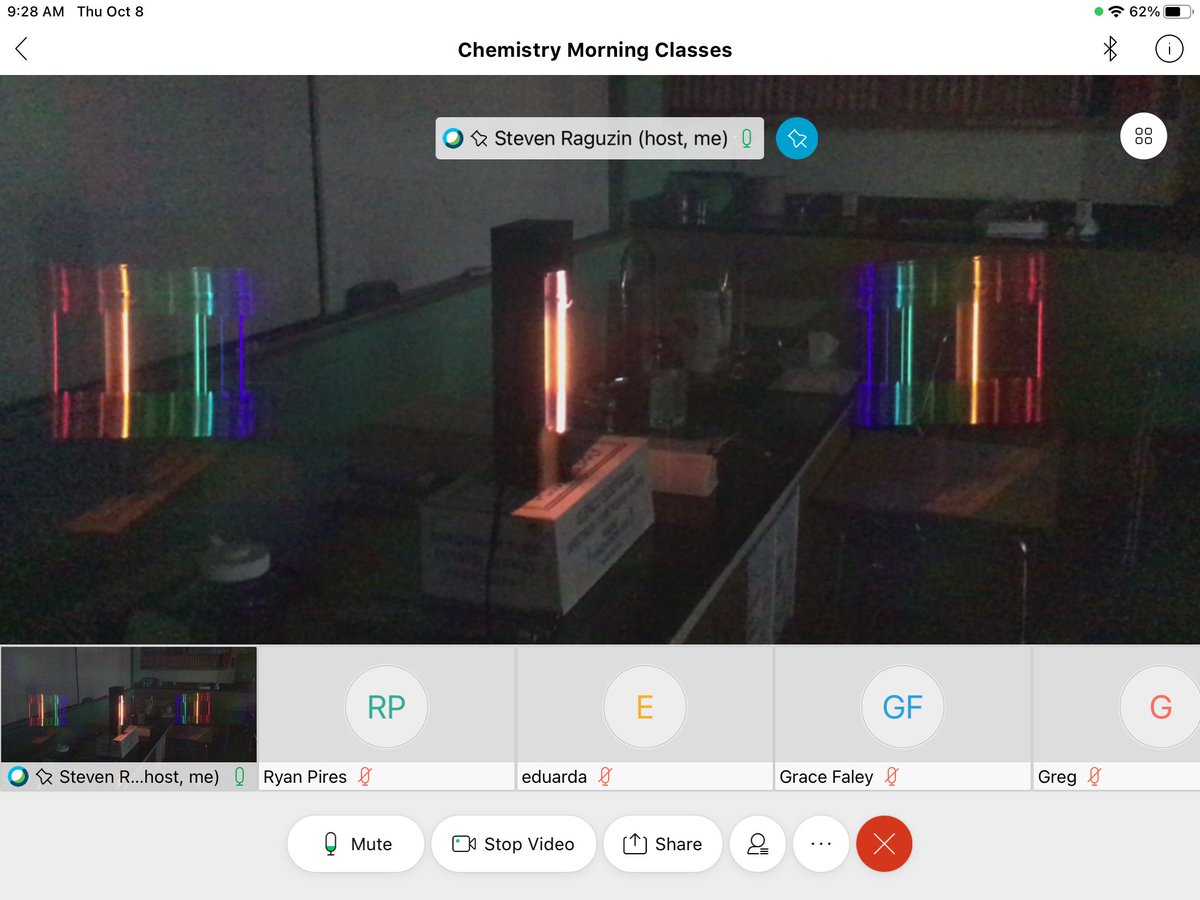Click the Wi-Fi icon in status bar
The height and width of the screenshot is (900, 1200).
(1117, 12)
